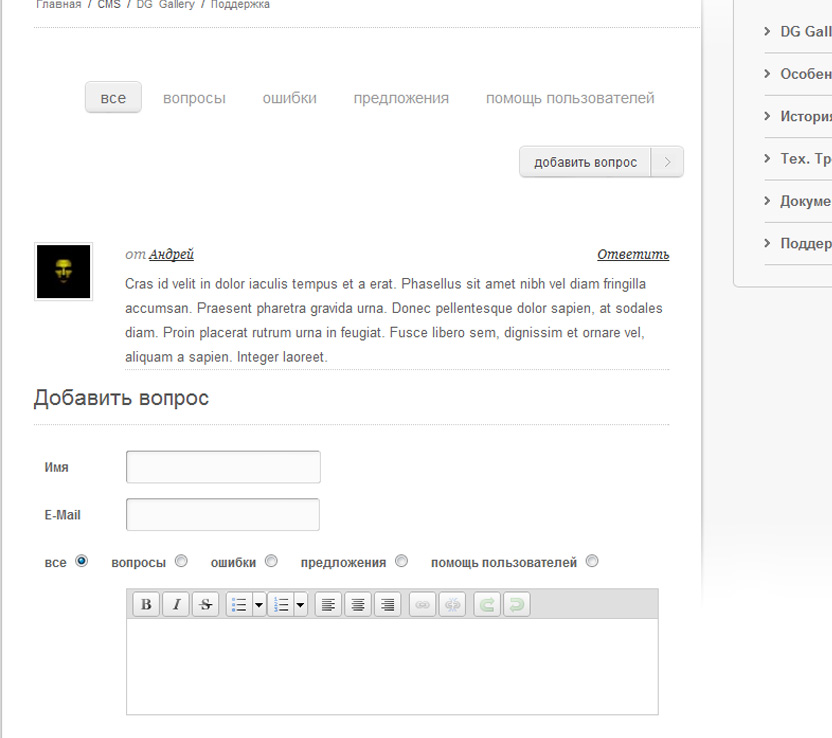Screen dimensions: 832x738
Task: Align text right in the editor
Action: click(388, 604)
